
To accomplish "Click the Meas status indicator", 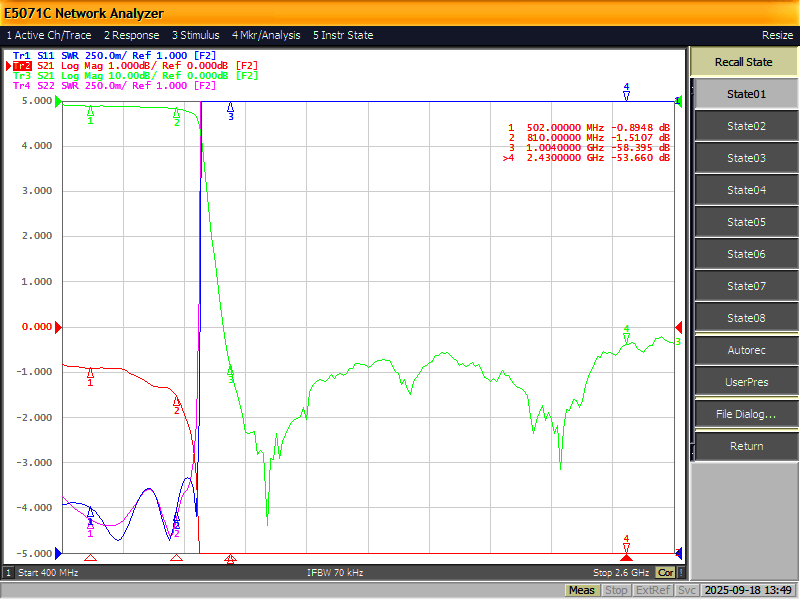I will coord(582,590).
